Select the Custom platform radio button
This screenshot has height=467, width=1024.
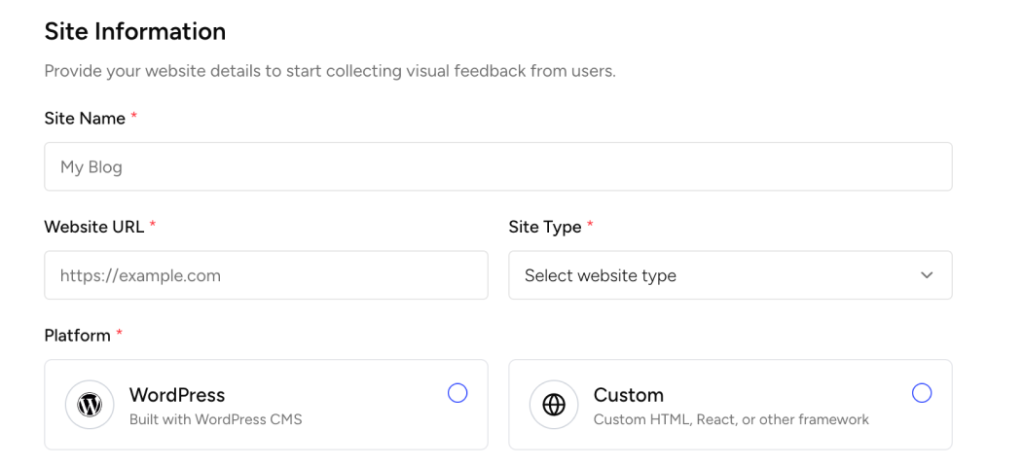coord(921,393)
